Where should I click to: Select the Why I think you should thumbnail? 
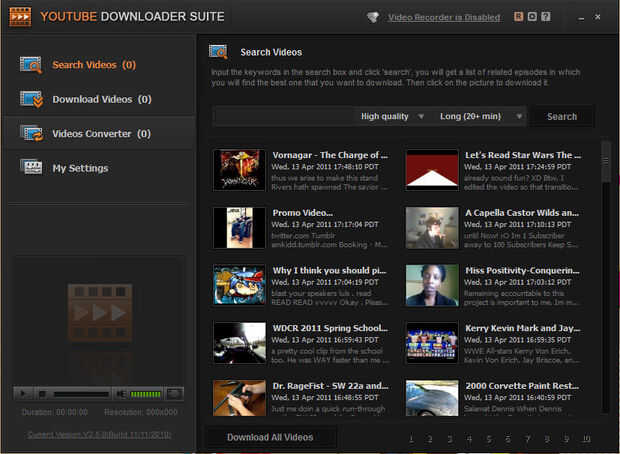239,285
